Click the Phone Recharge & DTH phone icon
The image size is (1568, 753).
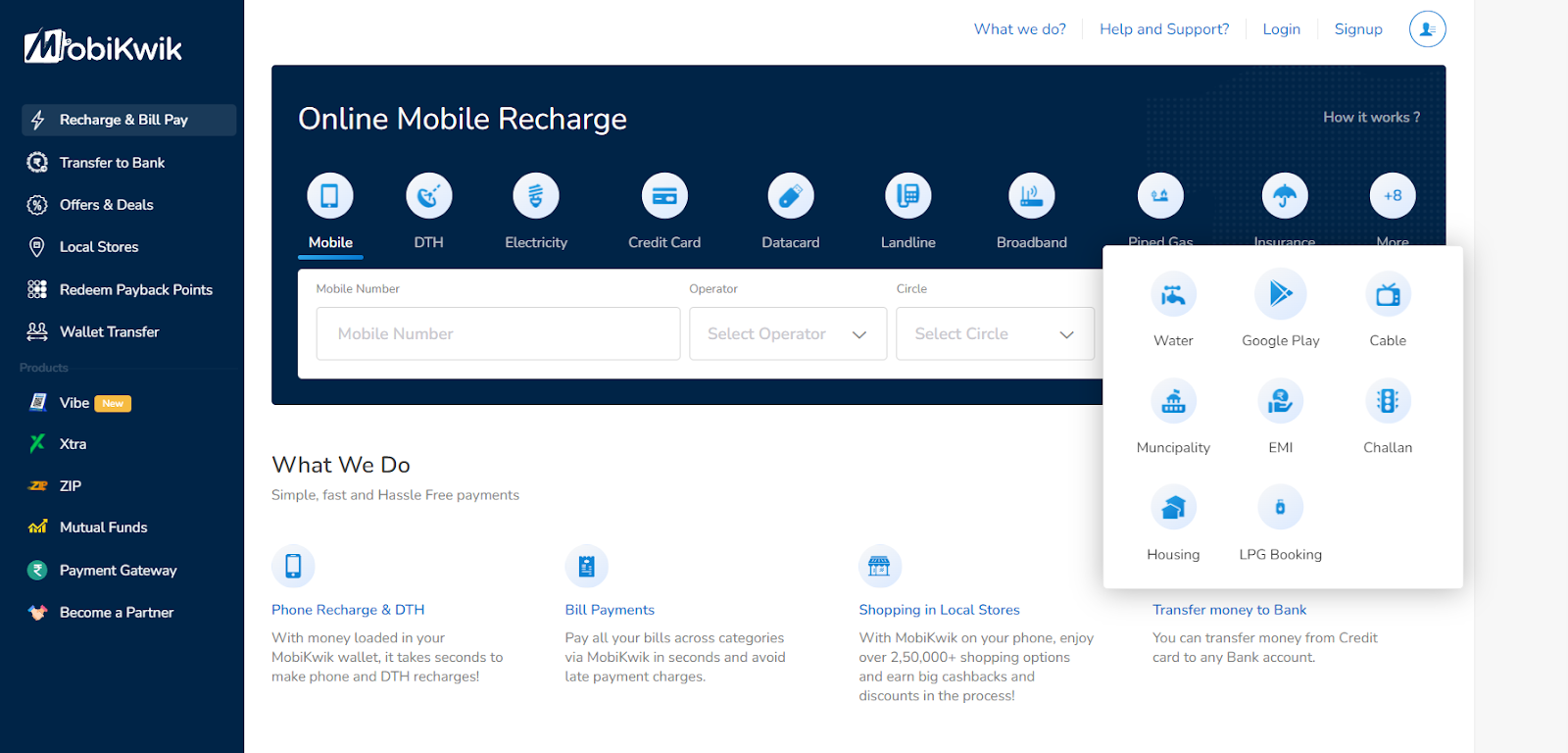[x=293, y=567]
